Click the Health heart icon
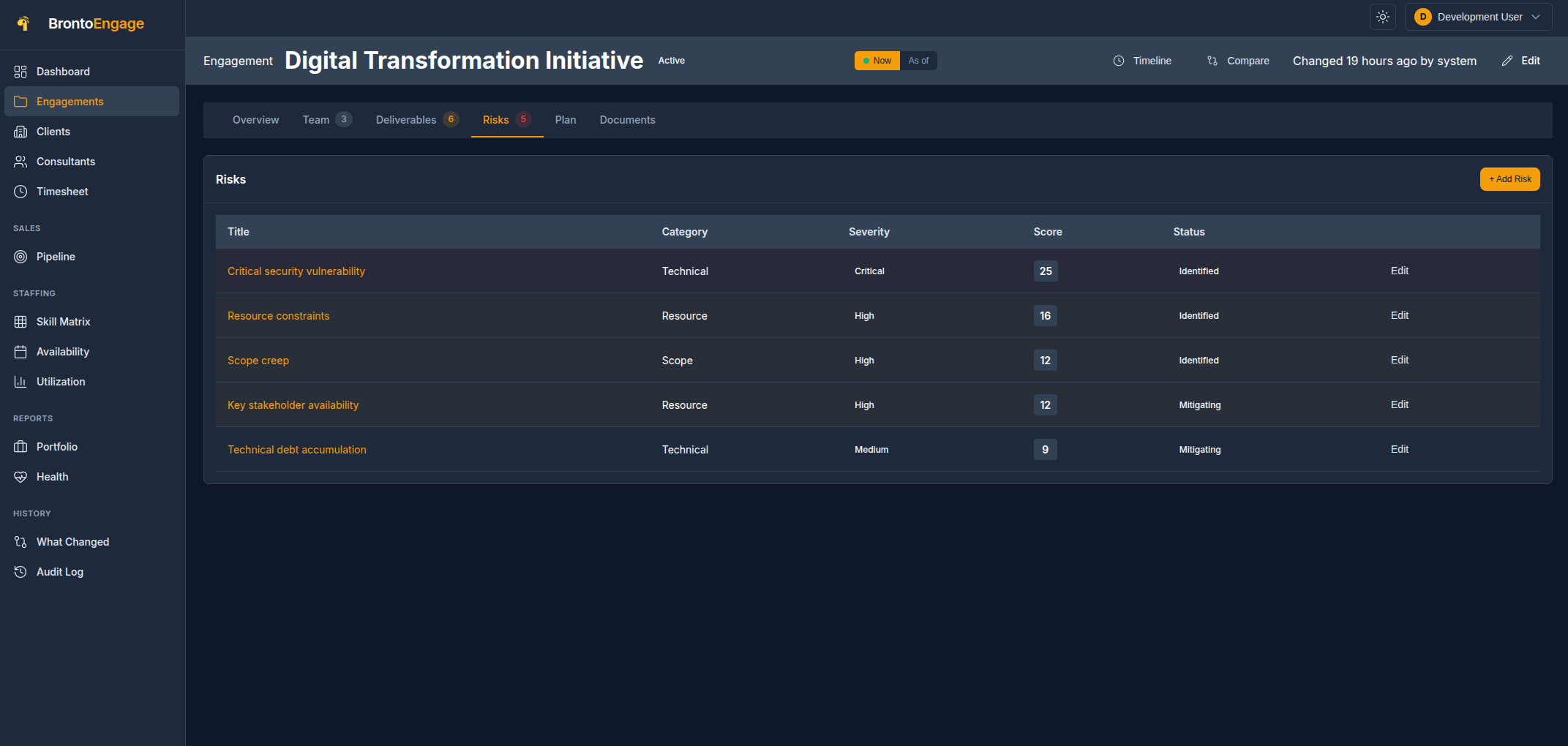This screenshot has width=1568, height=746. [x=20, y=476]
